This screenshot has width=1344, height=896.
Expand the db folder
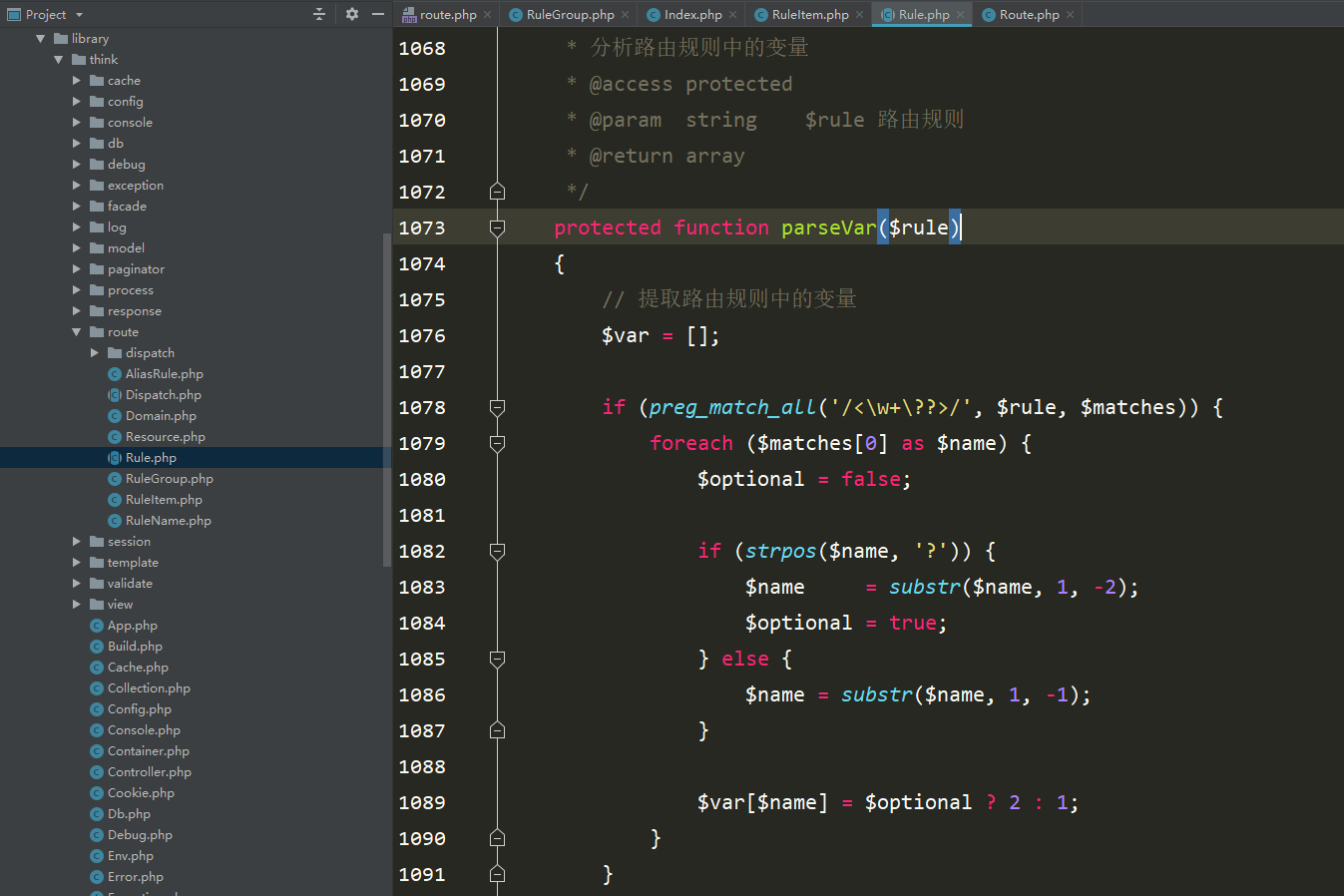[x=77, y=144]
